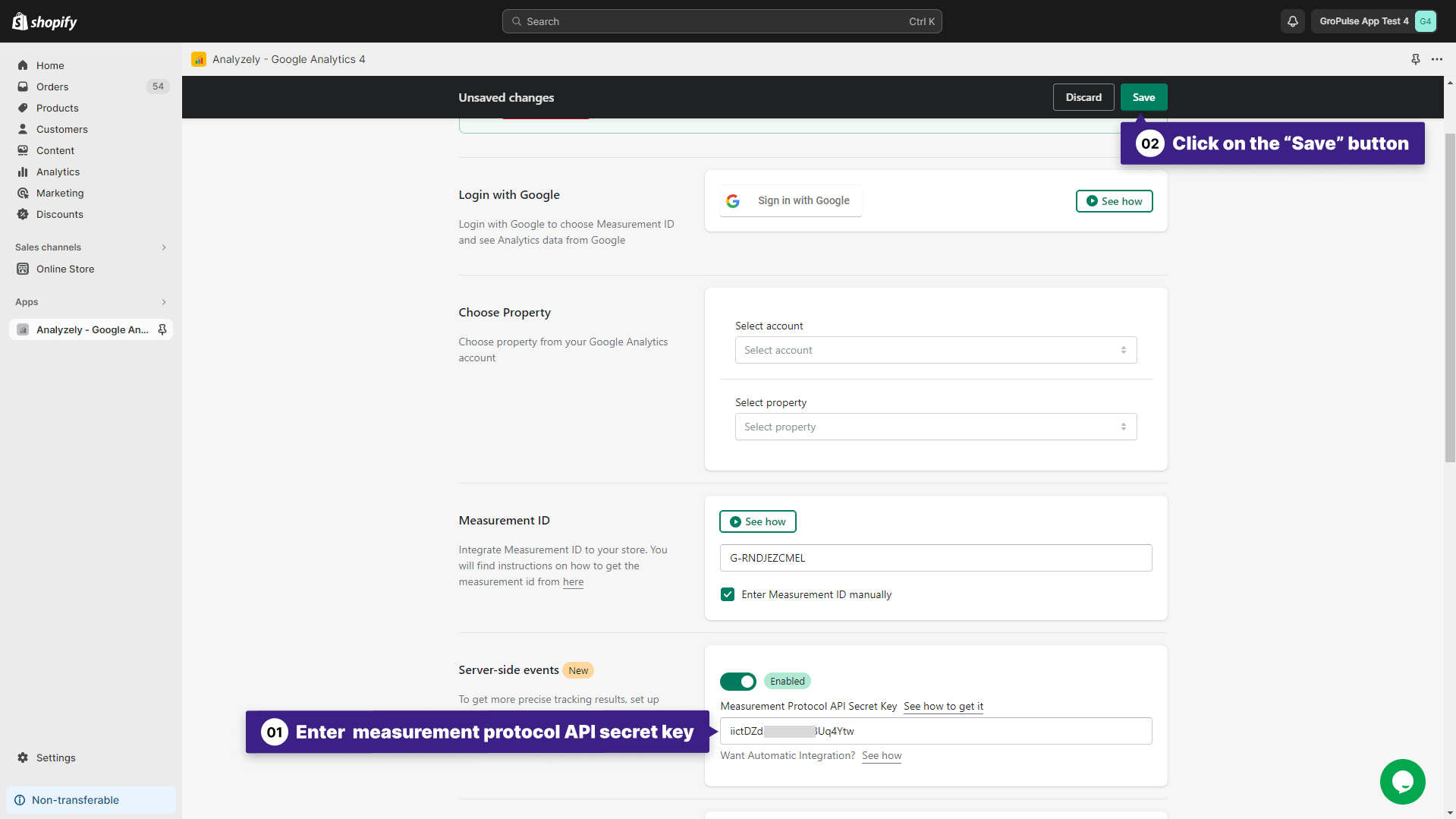Image resolution: width=1456 pixels, height=819 pixels.
Task: Click the Enabled status badge
Action: pyautogui.click(x=787, y=682)
